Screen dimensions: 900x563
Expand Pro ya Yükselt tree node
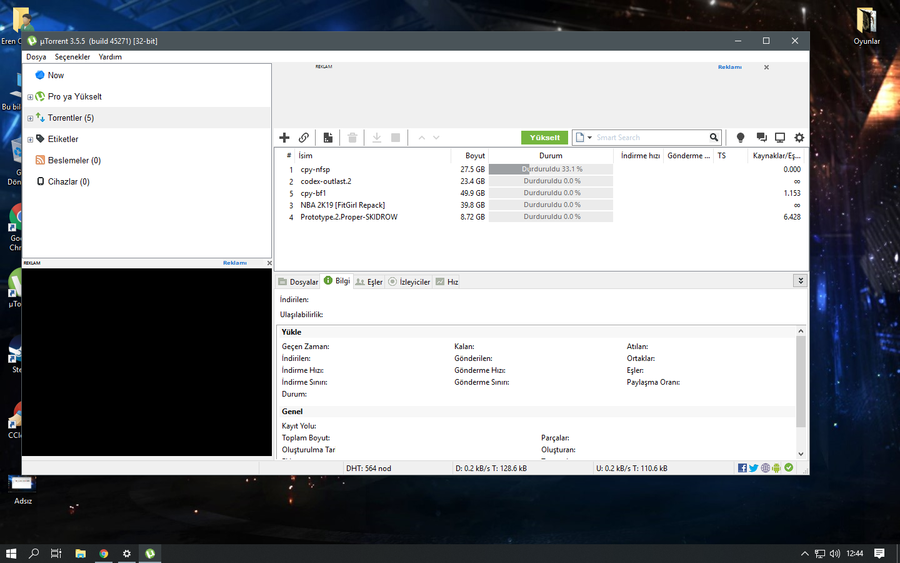click(x=30, y=97)
